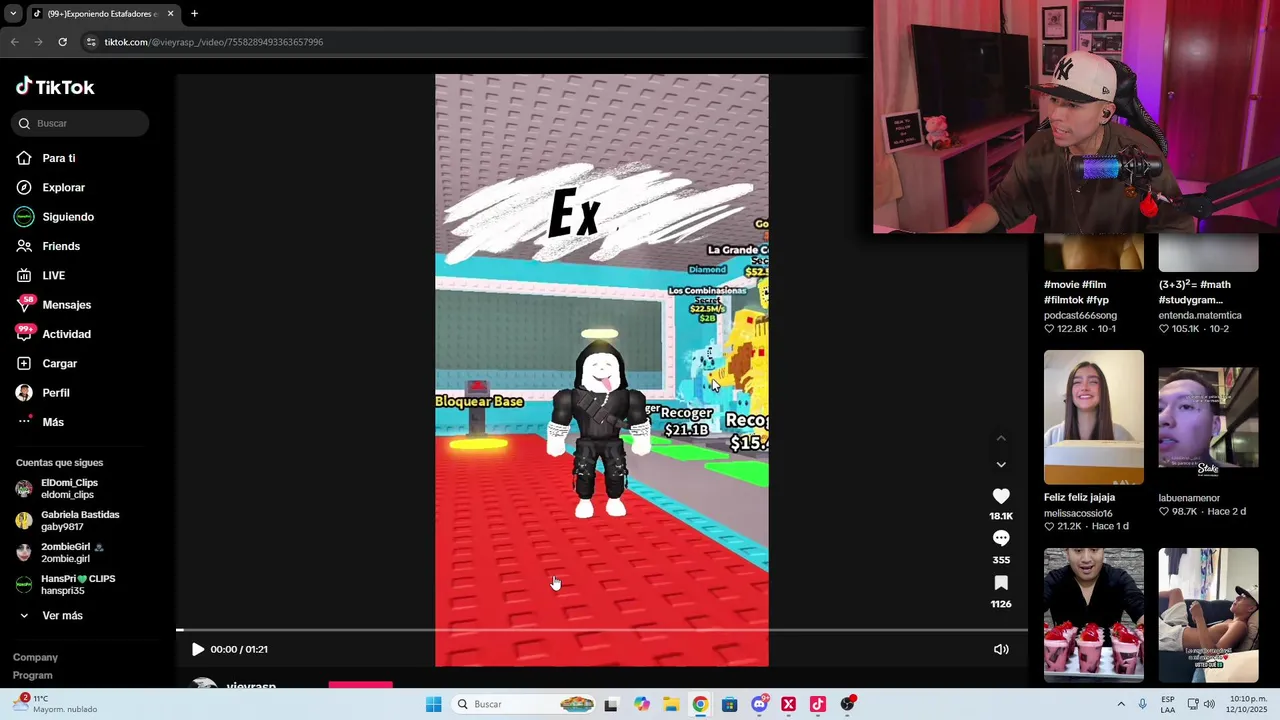This screenshot has height=720, width=1280.
Task: Open the '@vieyrasp_' uploader profile name
Action: [251, 686]
